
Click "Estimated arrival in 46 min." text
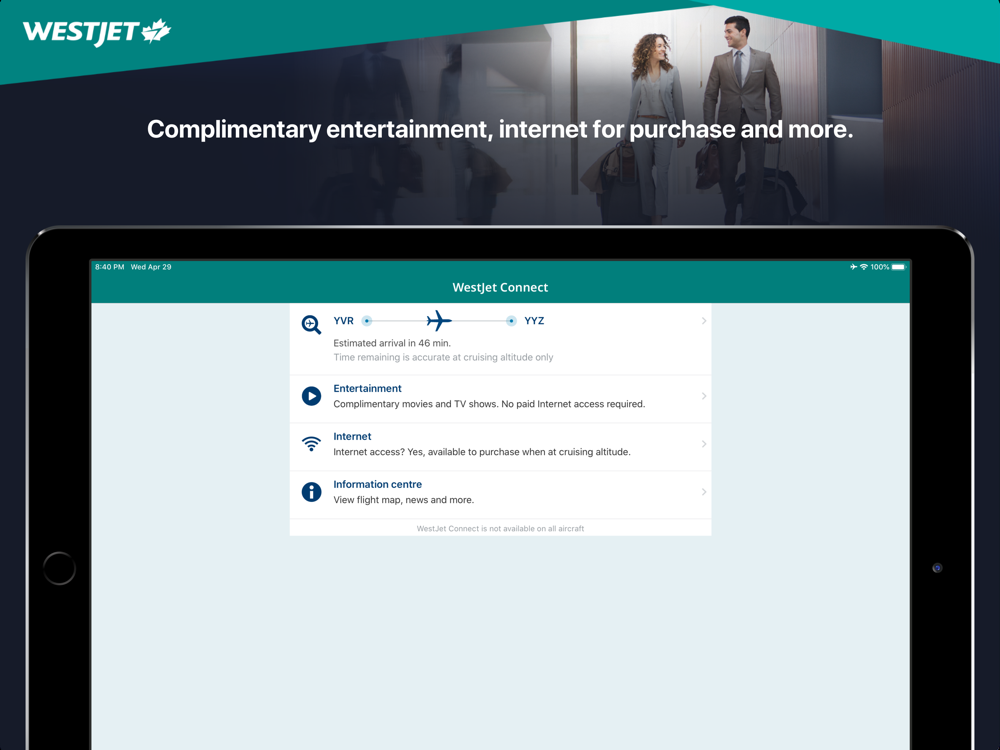[x=392, y=343]
